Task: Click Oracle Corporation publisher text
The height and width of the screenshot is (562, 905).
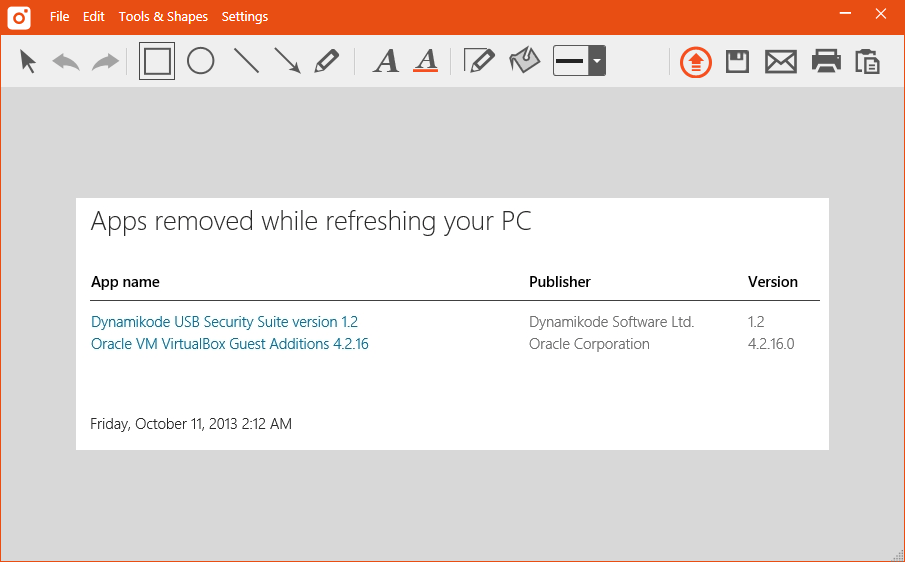Action: pyautogui.click(x=589, y=344)
